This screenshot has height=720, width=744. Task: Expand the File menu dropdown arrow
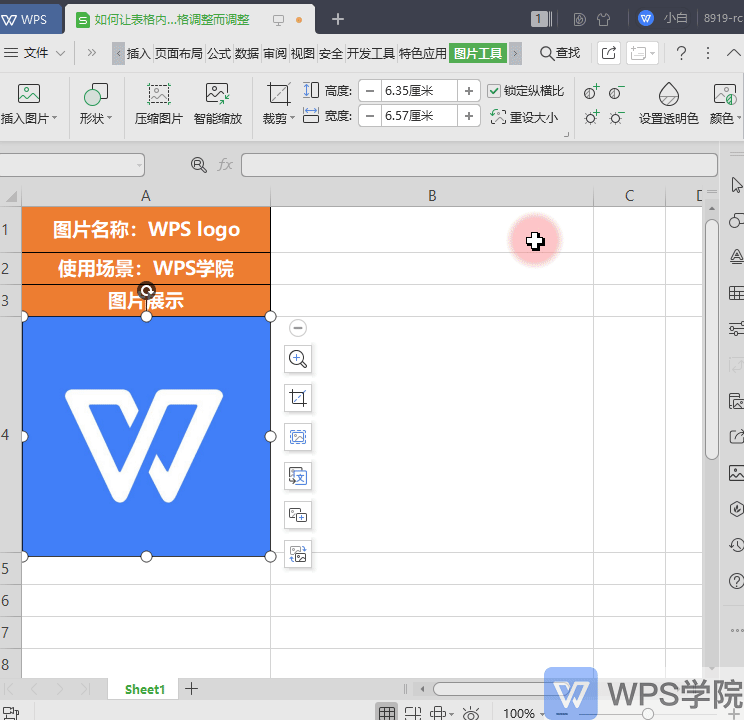pyautogui.click(x=60, y=53)
